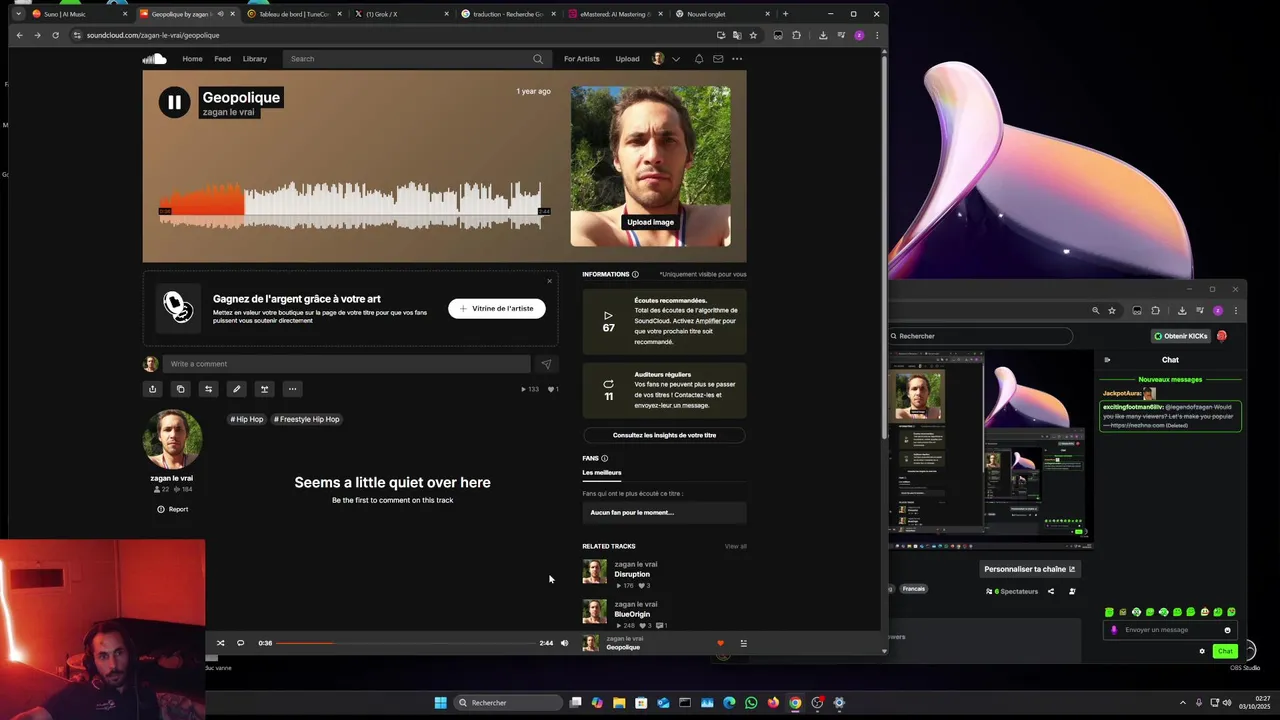The image size is (1280, 720).
Task: Click the Write a comment field
Action: pyautogui.click(x=346, y=364)
